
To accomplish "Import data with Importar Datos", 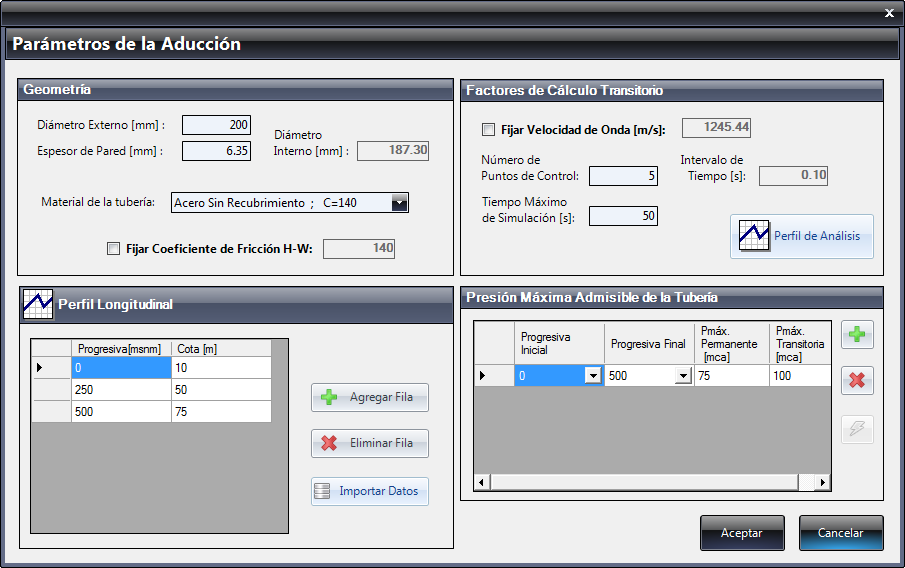I will (370, 491).
